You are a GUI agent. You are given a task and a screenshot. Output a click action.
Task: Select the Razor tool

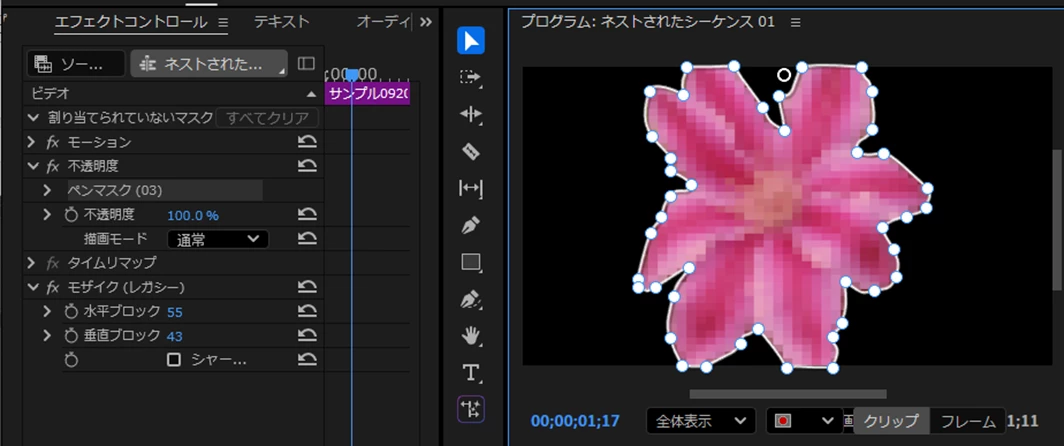pos(470,151)
